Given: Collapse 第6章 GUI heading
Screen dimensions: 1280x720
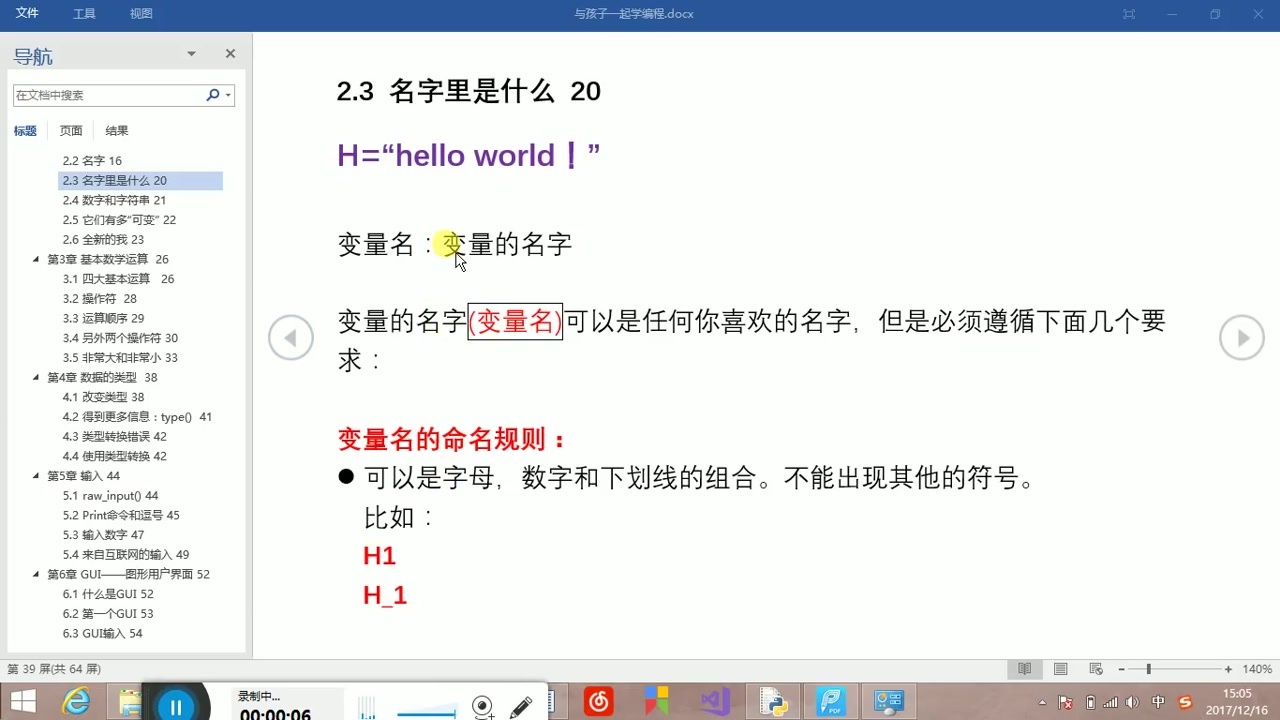Looking at the screenshot, I should pos(37,575).
